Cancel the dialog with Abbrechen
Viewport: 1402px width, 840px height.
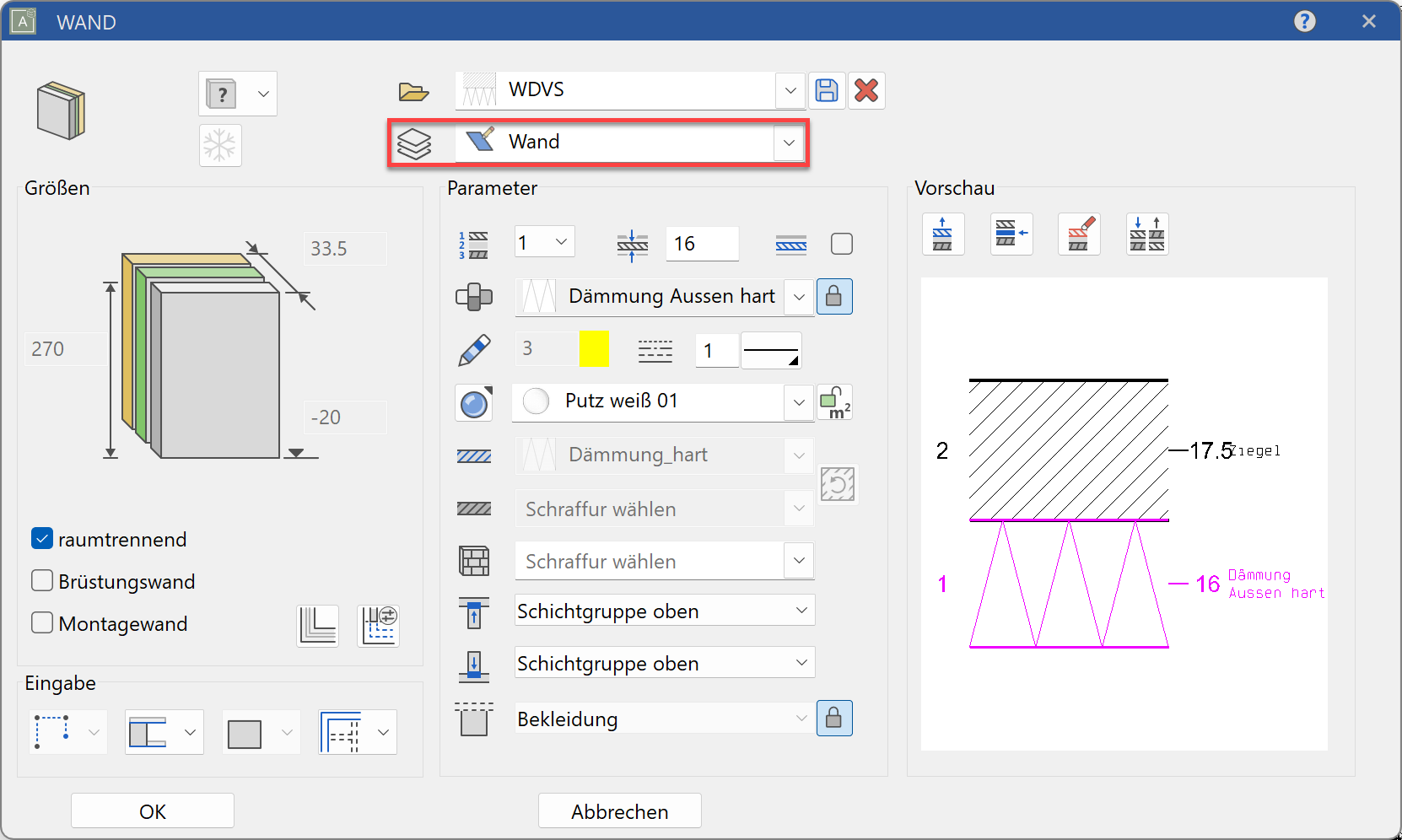click(x=619, y=810)
